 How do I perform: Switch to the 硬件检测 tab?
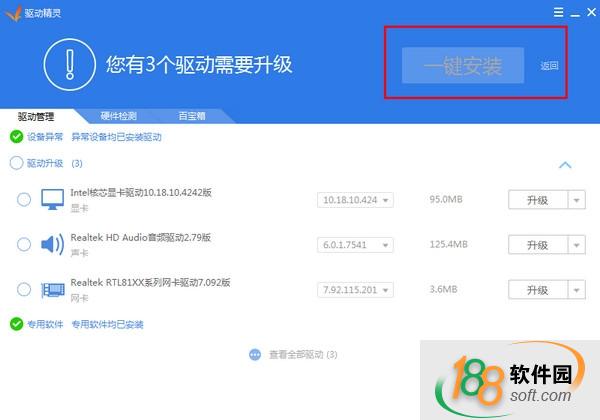coord(119,116)
